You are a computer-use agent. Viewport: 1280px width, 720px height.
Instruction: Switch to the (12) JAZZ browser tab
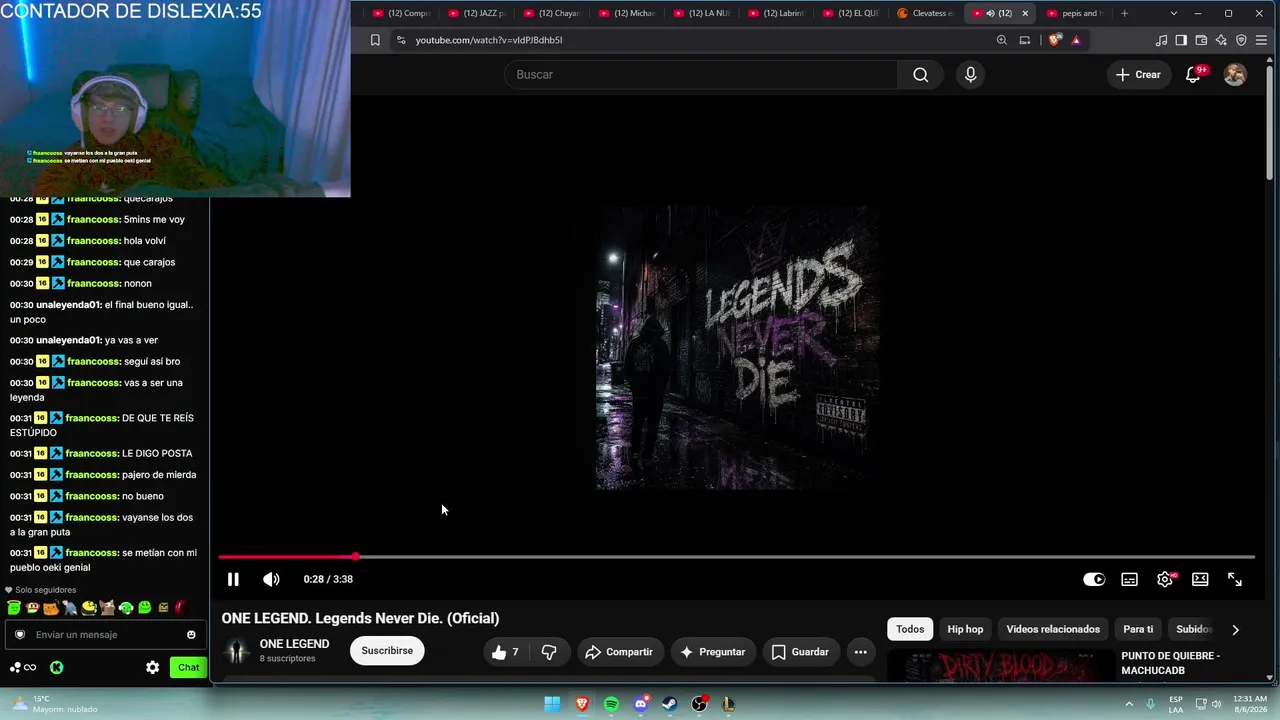476,13
